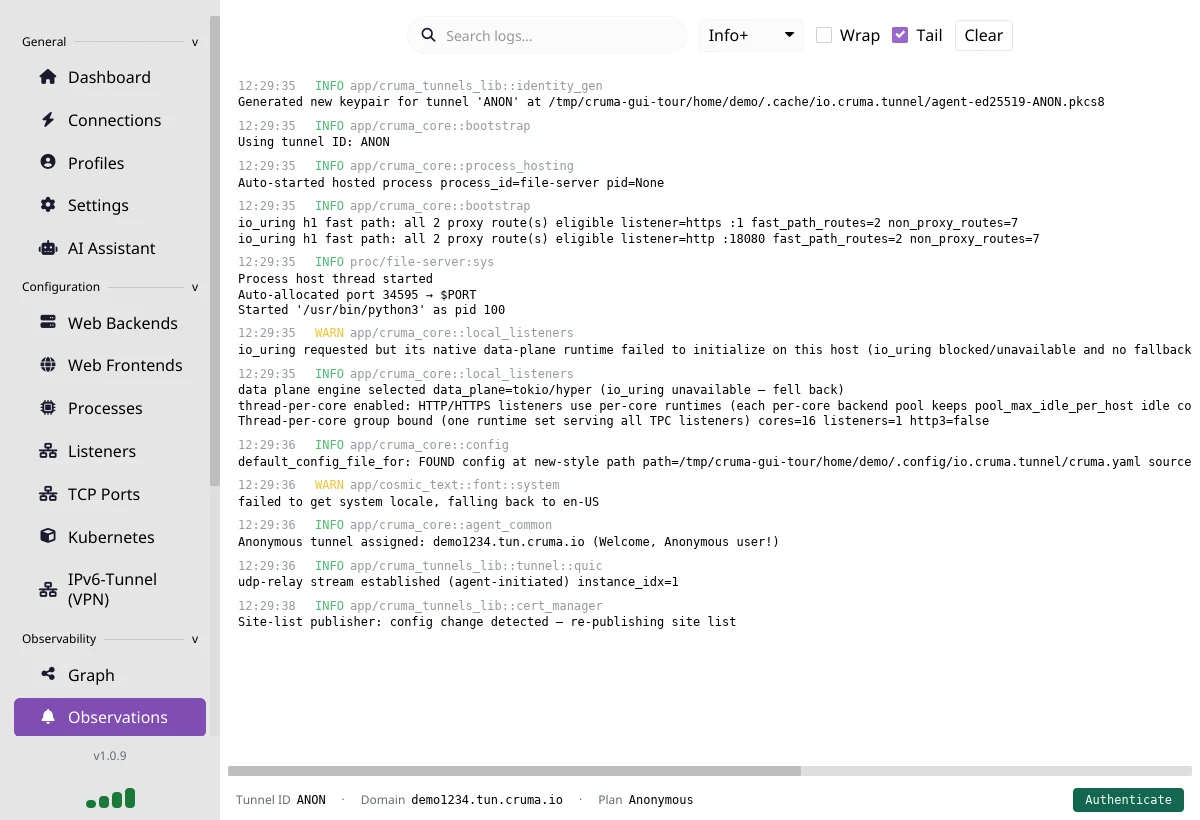Click the 'udp-relay stream established' log line

tap(458, 582)
